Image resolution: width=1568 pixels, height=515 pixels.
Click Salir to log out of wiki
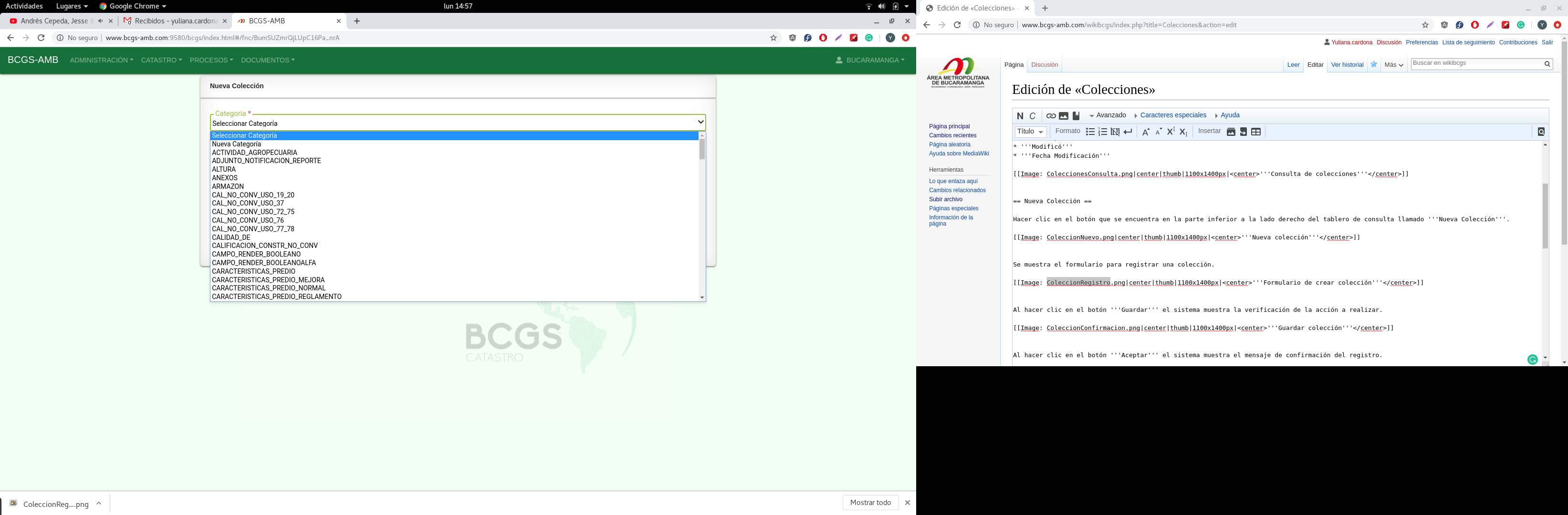click(1547, 42)
